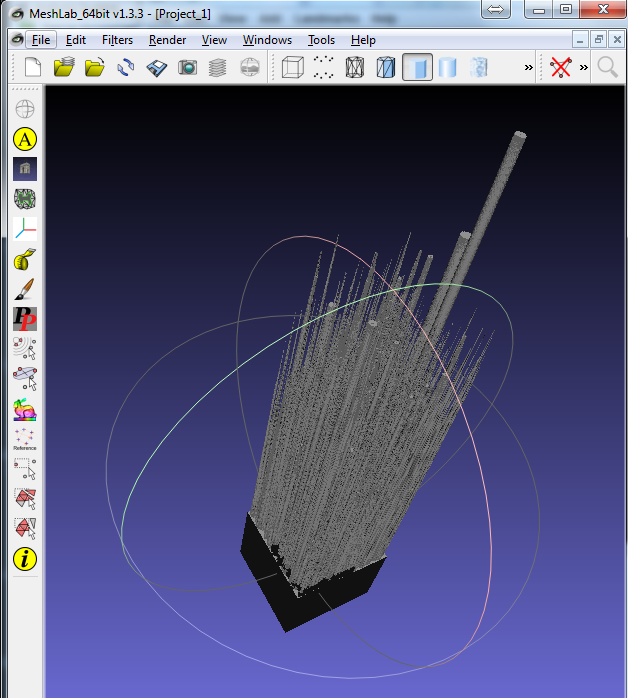628x698 pixels.
Task: Restore down the Project_1 subwindow
Action: click(598, 40)
